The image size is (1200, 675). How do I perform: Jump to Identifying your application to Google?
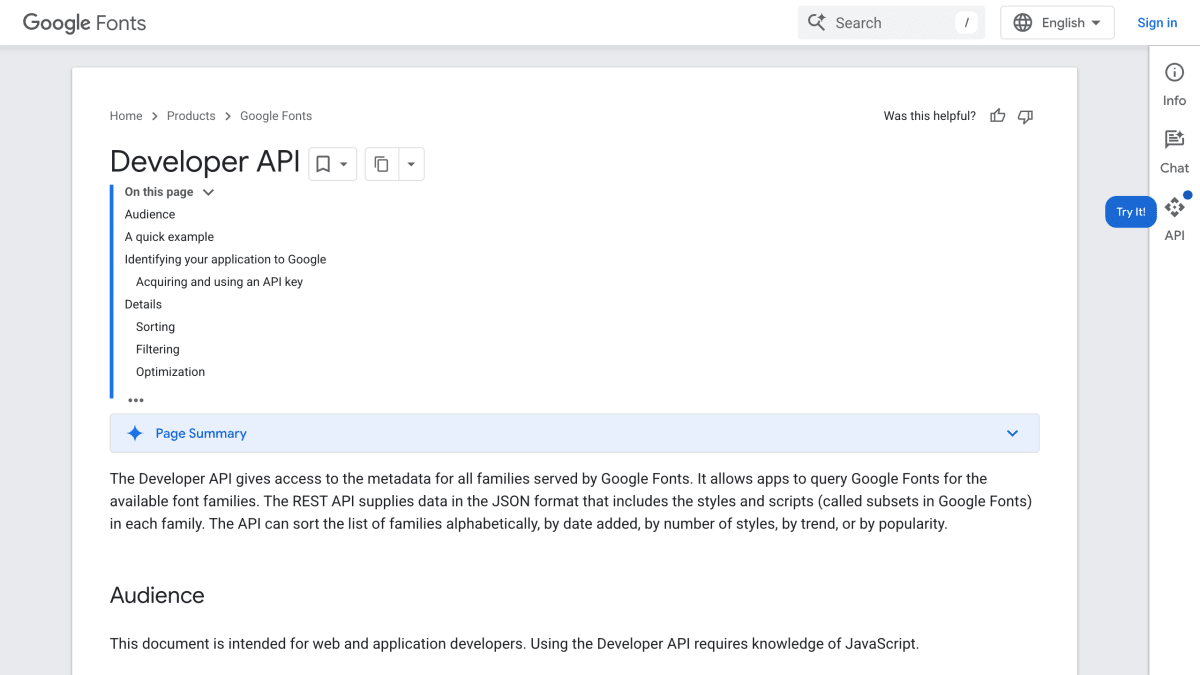point(225,259)
